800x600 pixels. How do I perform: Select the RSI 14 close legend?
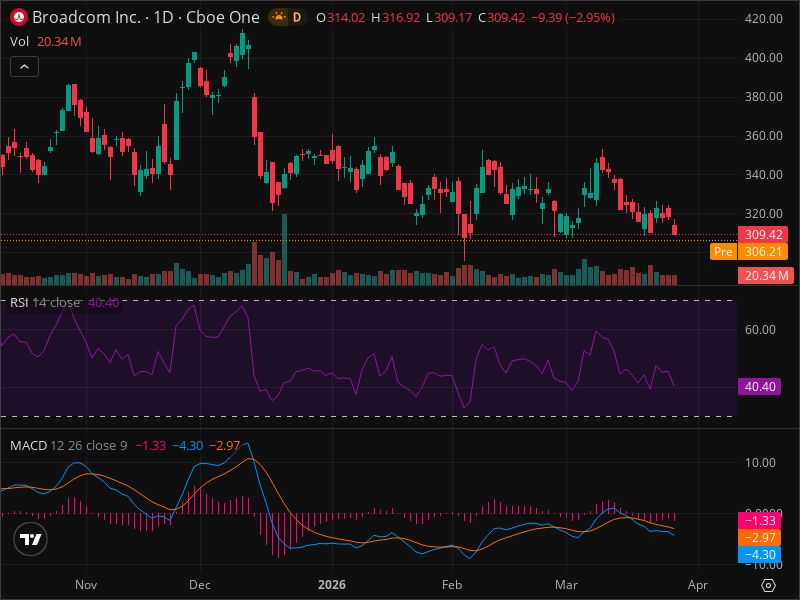coord(64,303)
